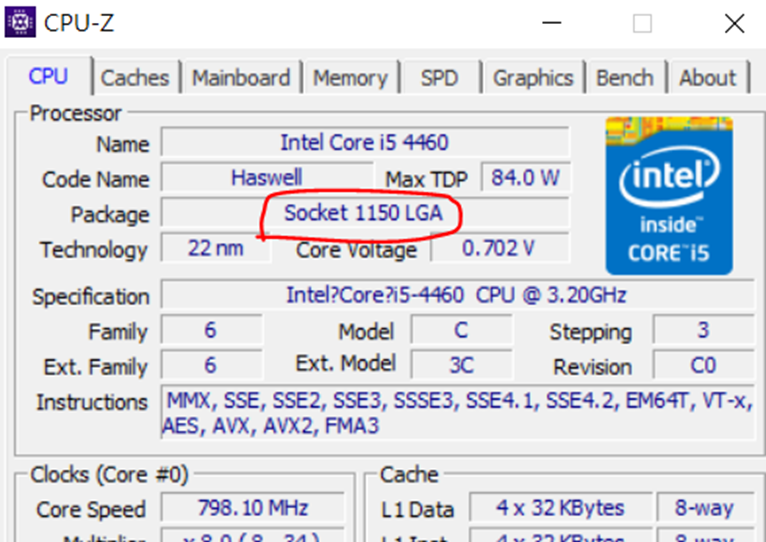Click the Technology value 22 nm
This screenshot has height=542, width=766.
[215, 248]
